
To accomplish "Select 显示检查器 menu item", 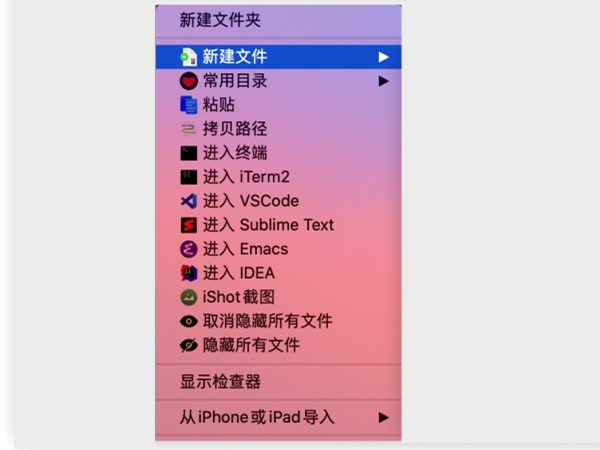I will (x=278, y=382).
